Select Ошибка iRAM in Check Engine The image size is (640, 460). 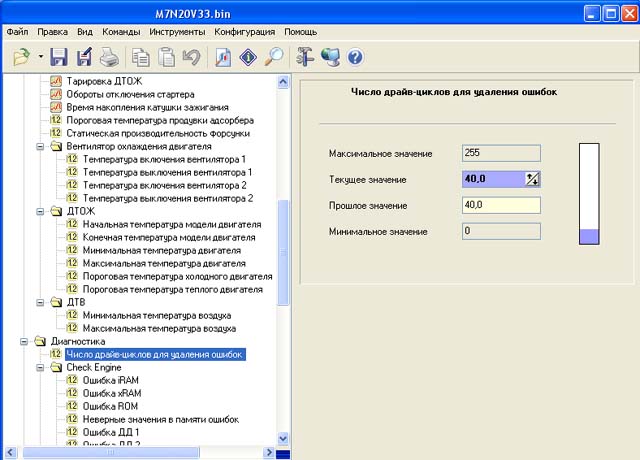[x=111, y=380]
